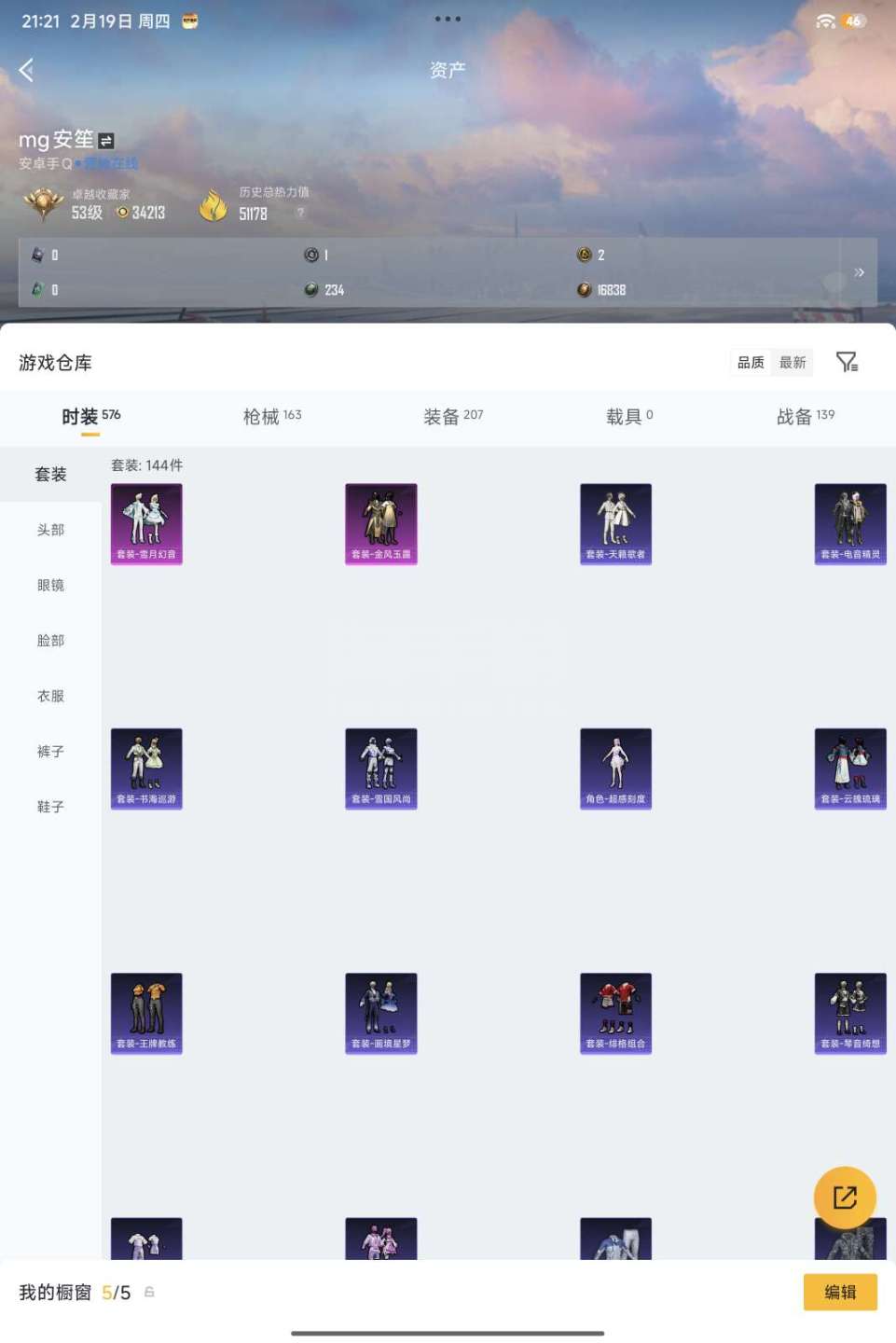Image resolution: width=896 pixels, height=1343 pixels.
Task: Switch sorting to 最新
Action: pyautogui.click(x=793, y=362)
